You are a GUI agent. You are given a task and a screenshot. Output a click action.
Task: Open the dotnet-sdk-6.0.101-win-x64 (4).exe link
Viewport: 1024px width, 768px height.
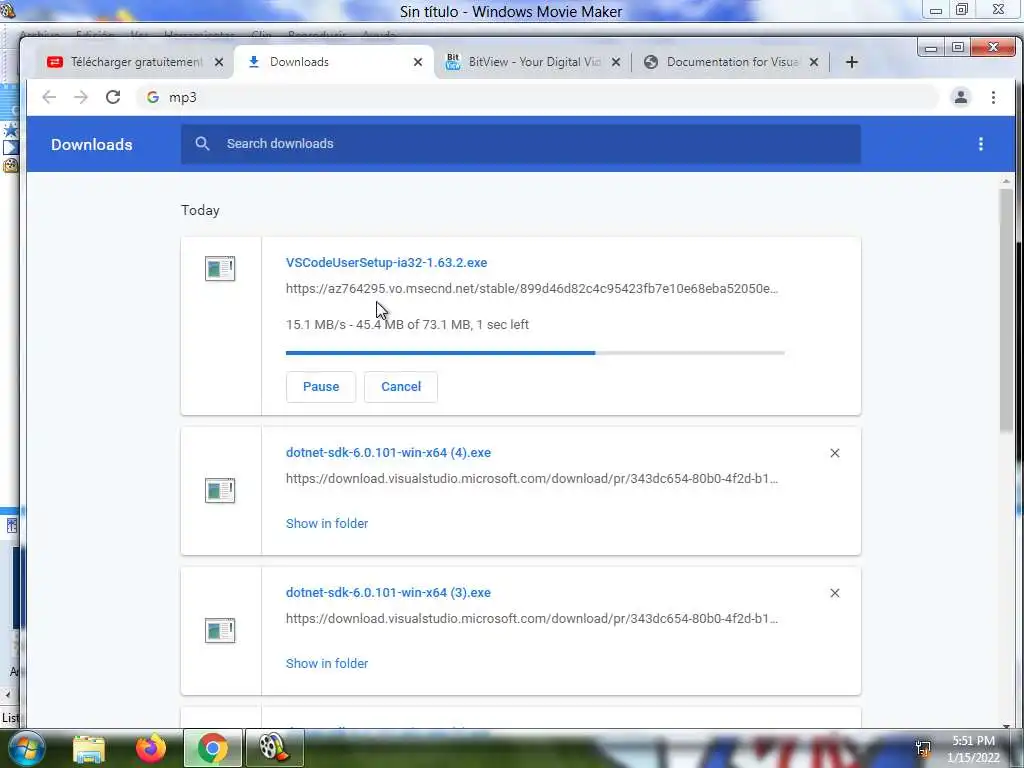pyautogui.click(x=389, y=453)
